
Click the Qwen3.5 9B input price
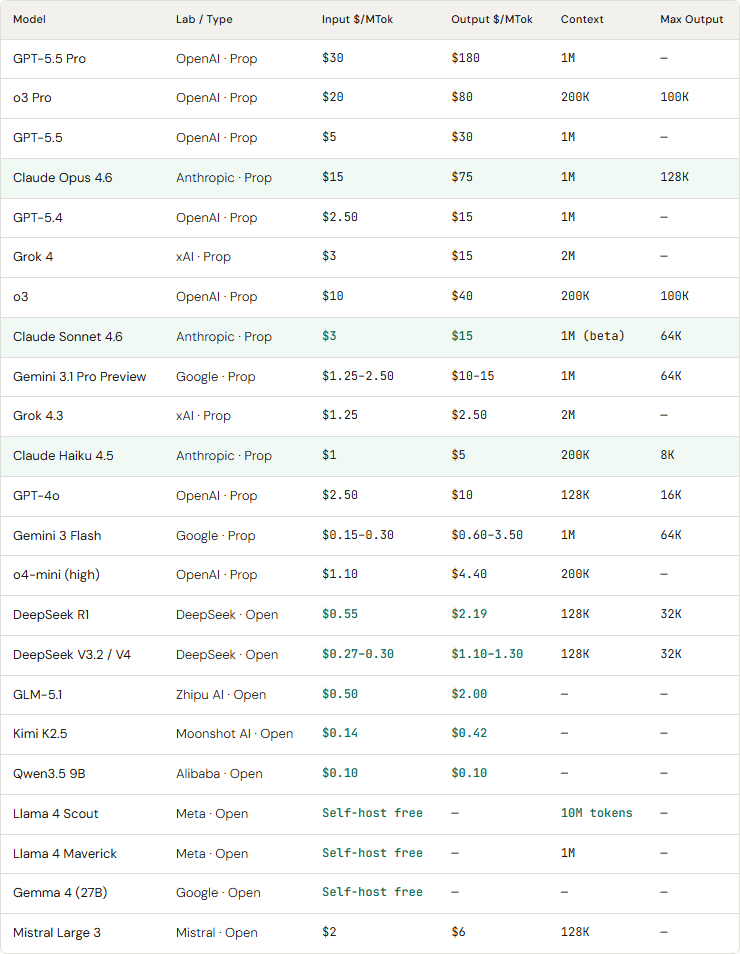point(340,773)
